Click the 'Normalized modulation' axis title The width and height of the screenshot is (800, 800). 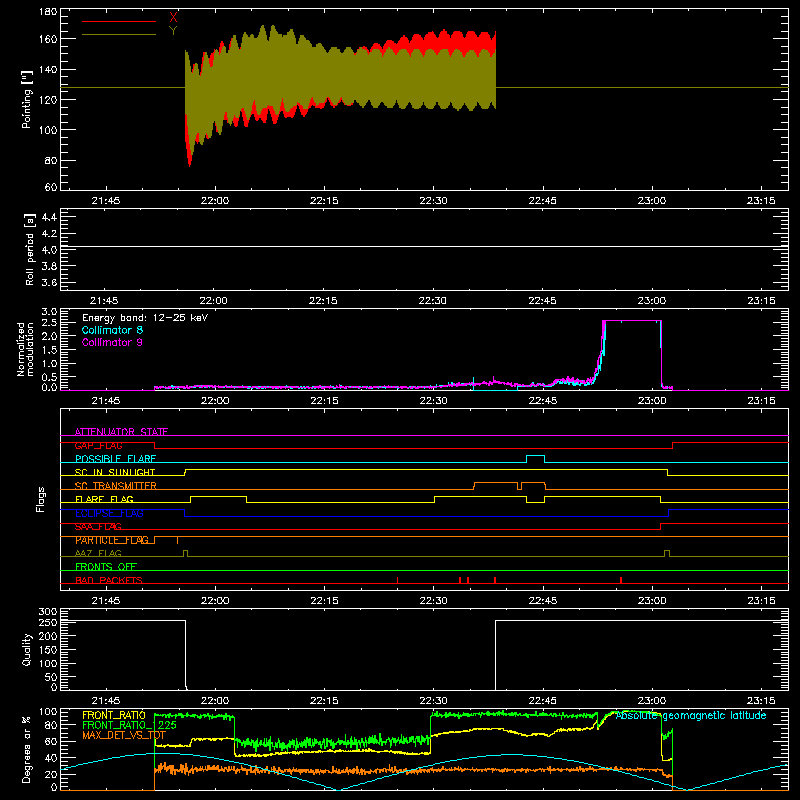25,349
